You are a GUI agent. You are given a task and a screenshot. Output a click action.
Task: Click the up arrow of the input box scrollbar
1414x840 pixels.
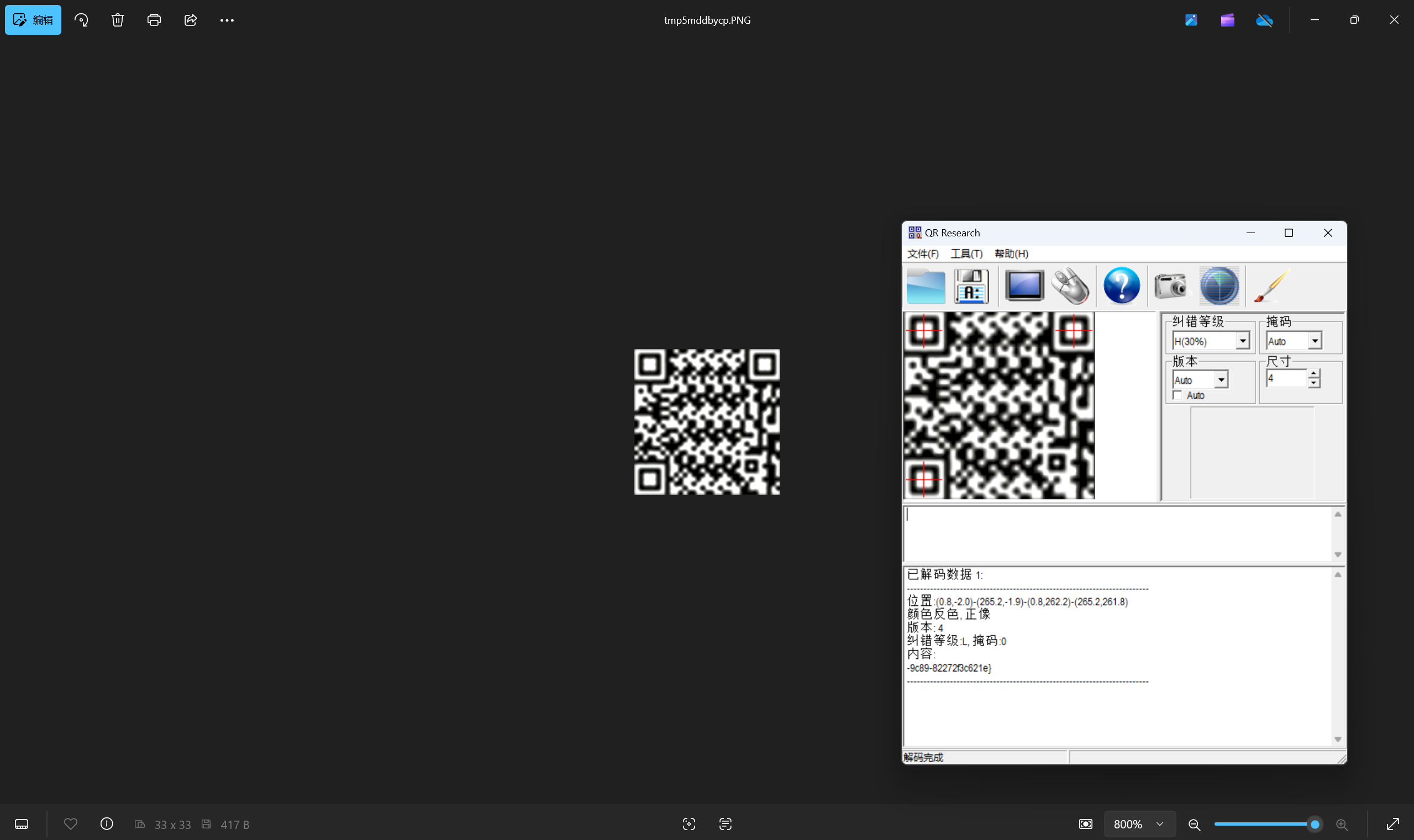point(1338,514)
